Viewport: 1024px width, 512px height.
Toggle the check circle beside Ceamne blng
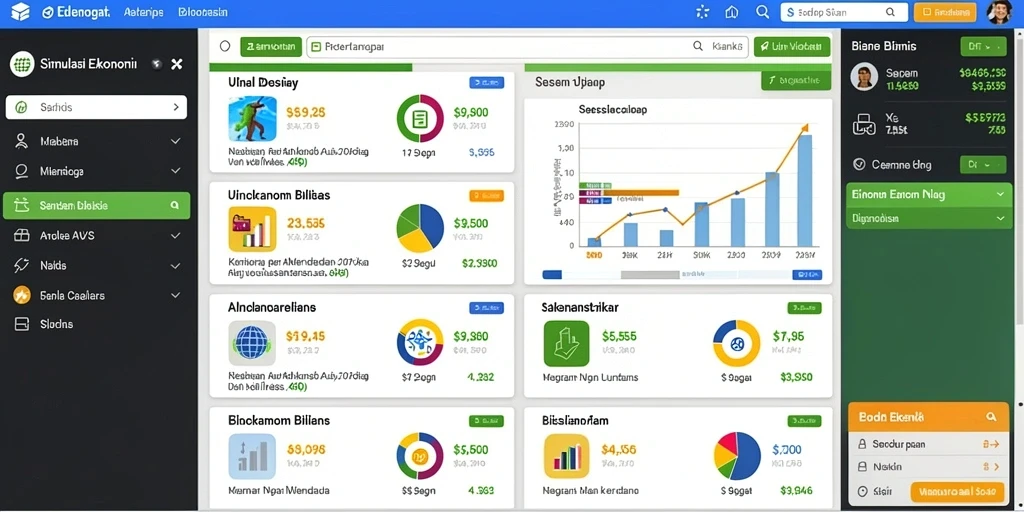[x=859, y=165]
